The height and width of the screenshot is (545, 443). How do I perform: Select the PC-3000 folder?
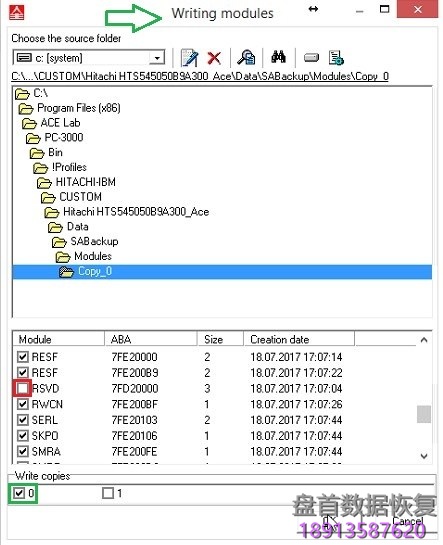point(55,138)
